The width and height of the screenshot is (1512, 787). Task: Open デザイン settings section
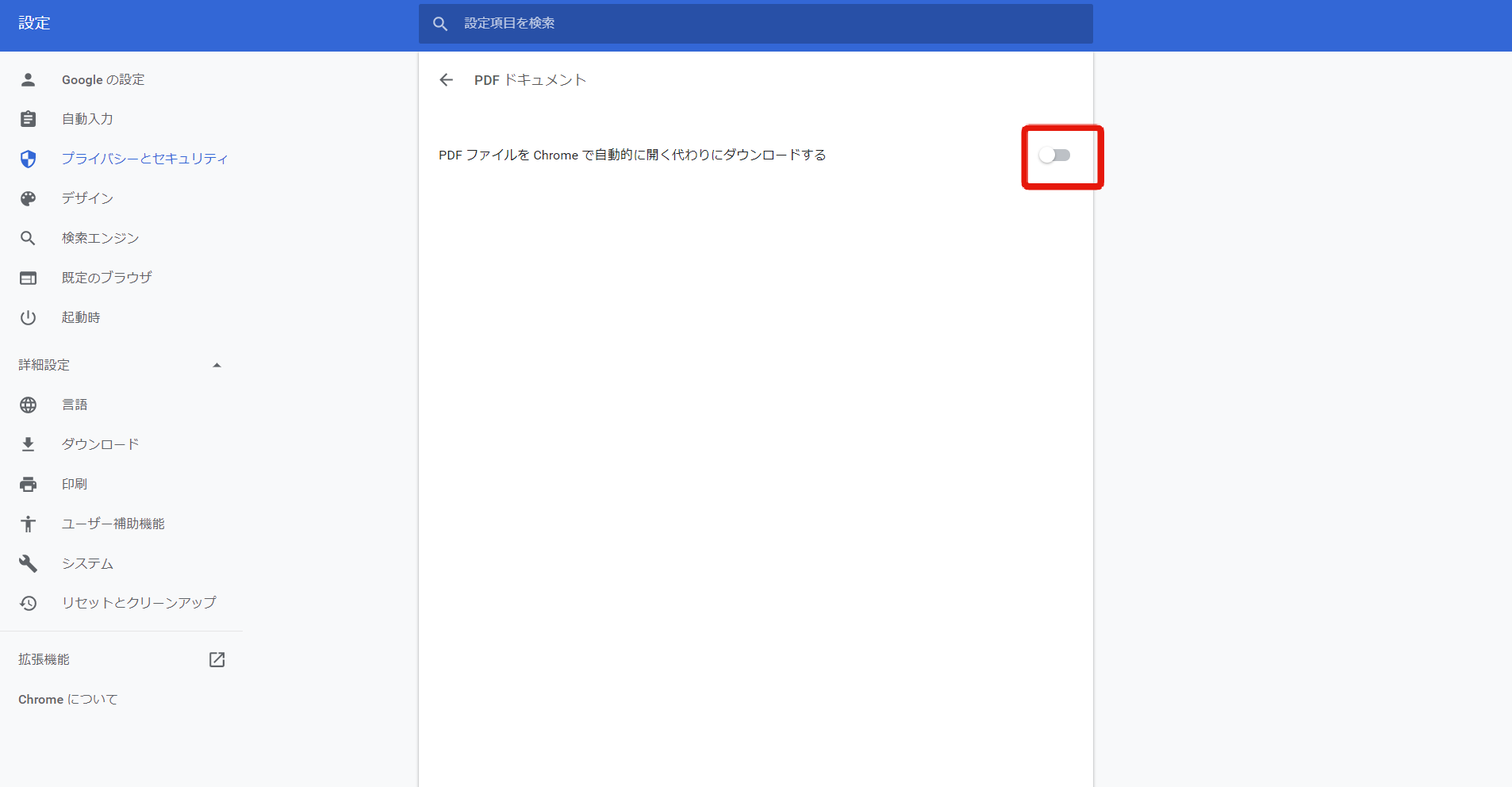pos(87,198)
